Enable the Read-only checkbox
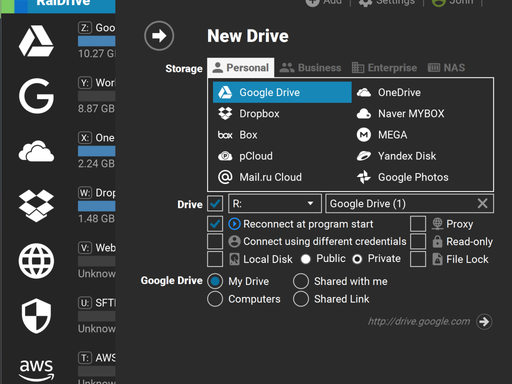 pos(418,241)
